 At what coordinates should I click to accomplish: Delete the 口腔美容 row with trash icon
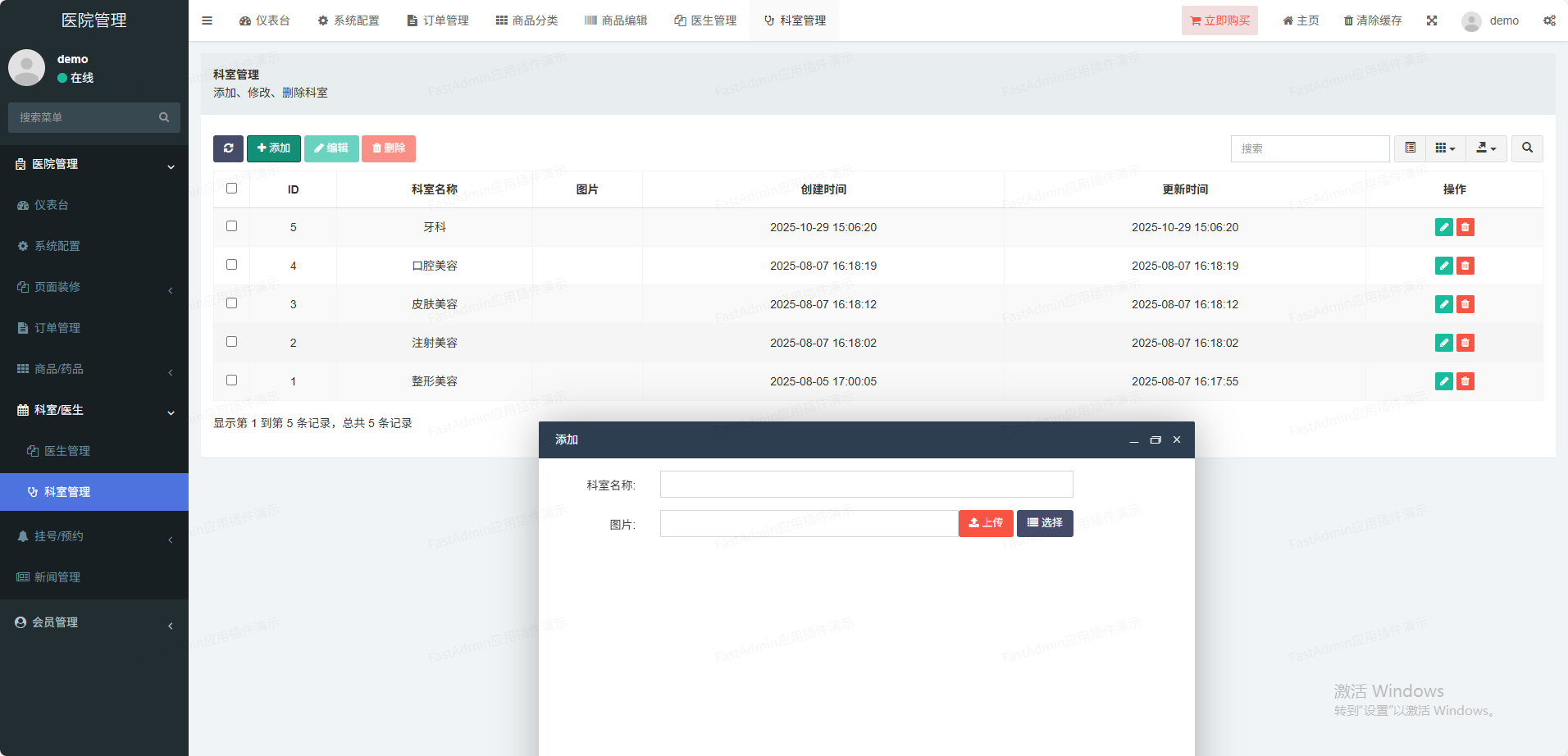click(1465, 266)
